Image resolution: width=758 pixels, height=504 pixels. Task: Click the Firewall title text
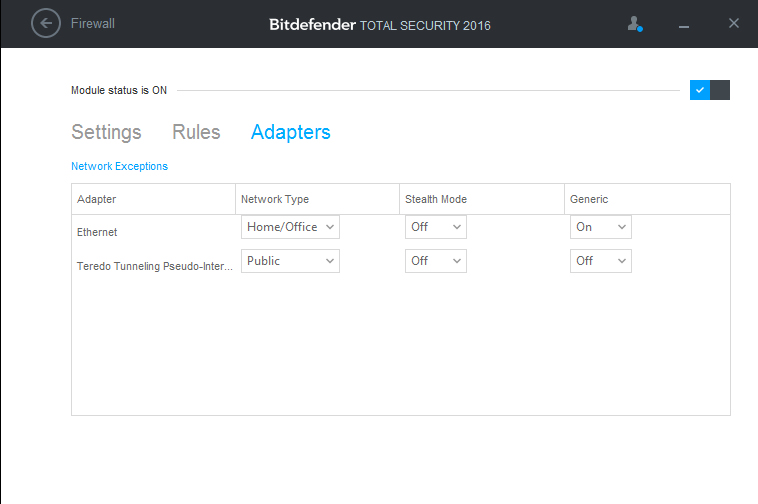click(93, 24)
